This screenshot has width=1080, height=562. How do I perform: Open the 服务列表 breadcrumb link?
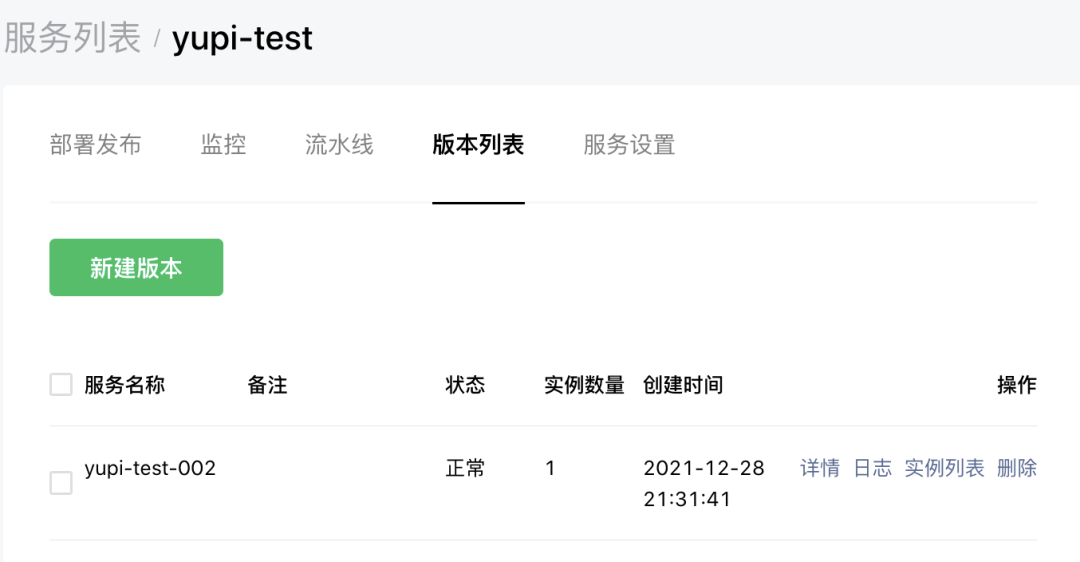click(x=72, y=39)
